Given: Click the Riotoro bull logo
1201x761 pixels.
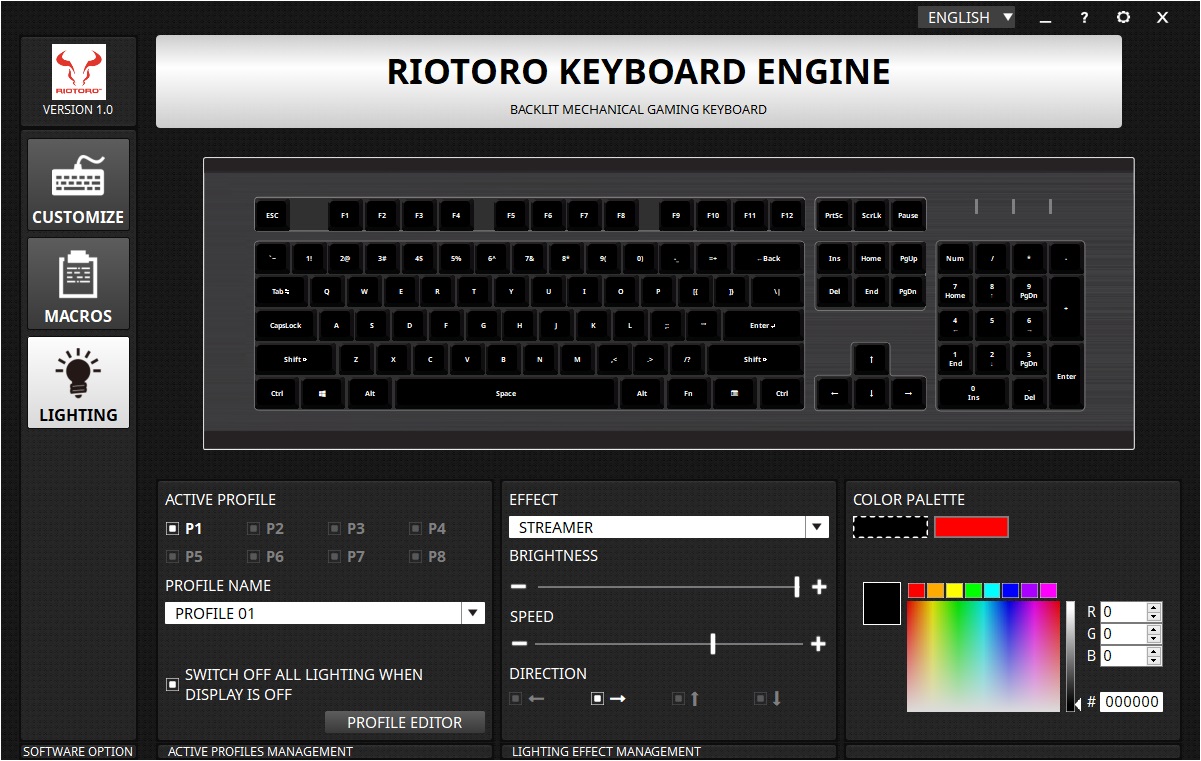Looking at the screenshot, I should click(x=79, y=71).
